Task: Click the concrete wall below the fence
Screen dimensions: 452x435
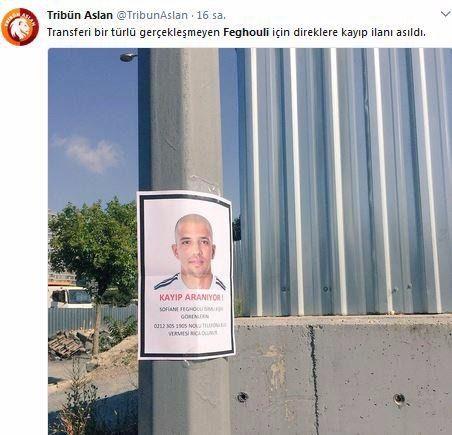Action: tap(341, 375)
